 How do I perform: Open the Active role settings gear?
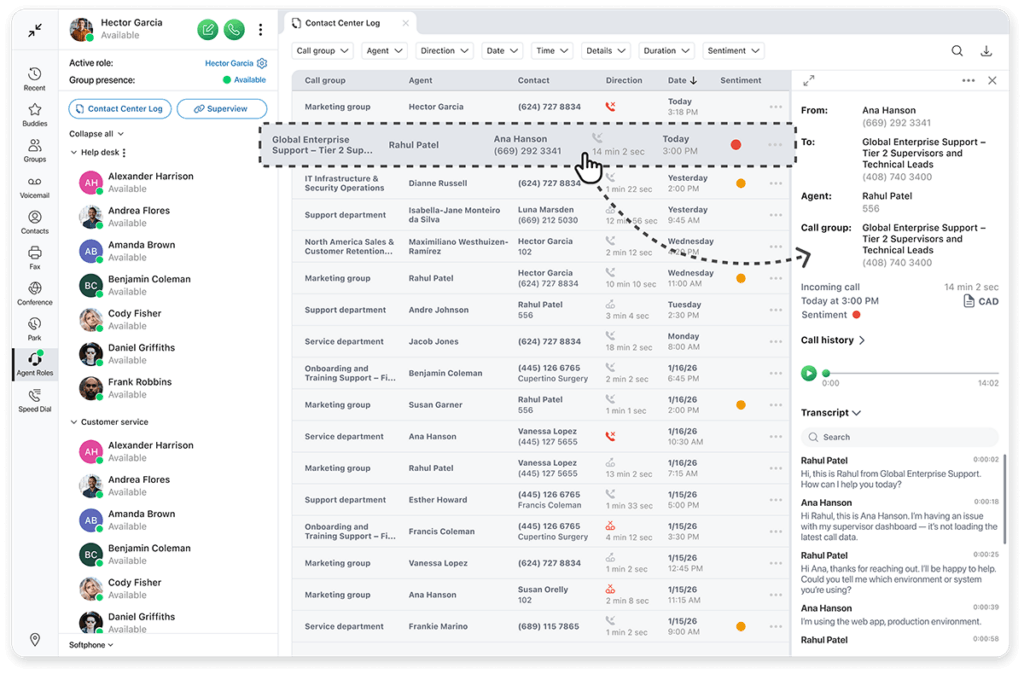[x=262, y=63]
